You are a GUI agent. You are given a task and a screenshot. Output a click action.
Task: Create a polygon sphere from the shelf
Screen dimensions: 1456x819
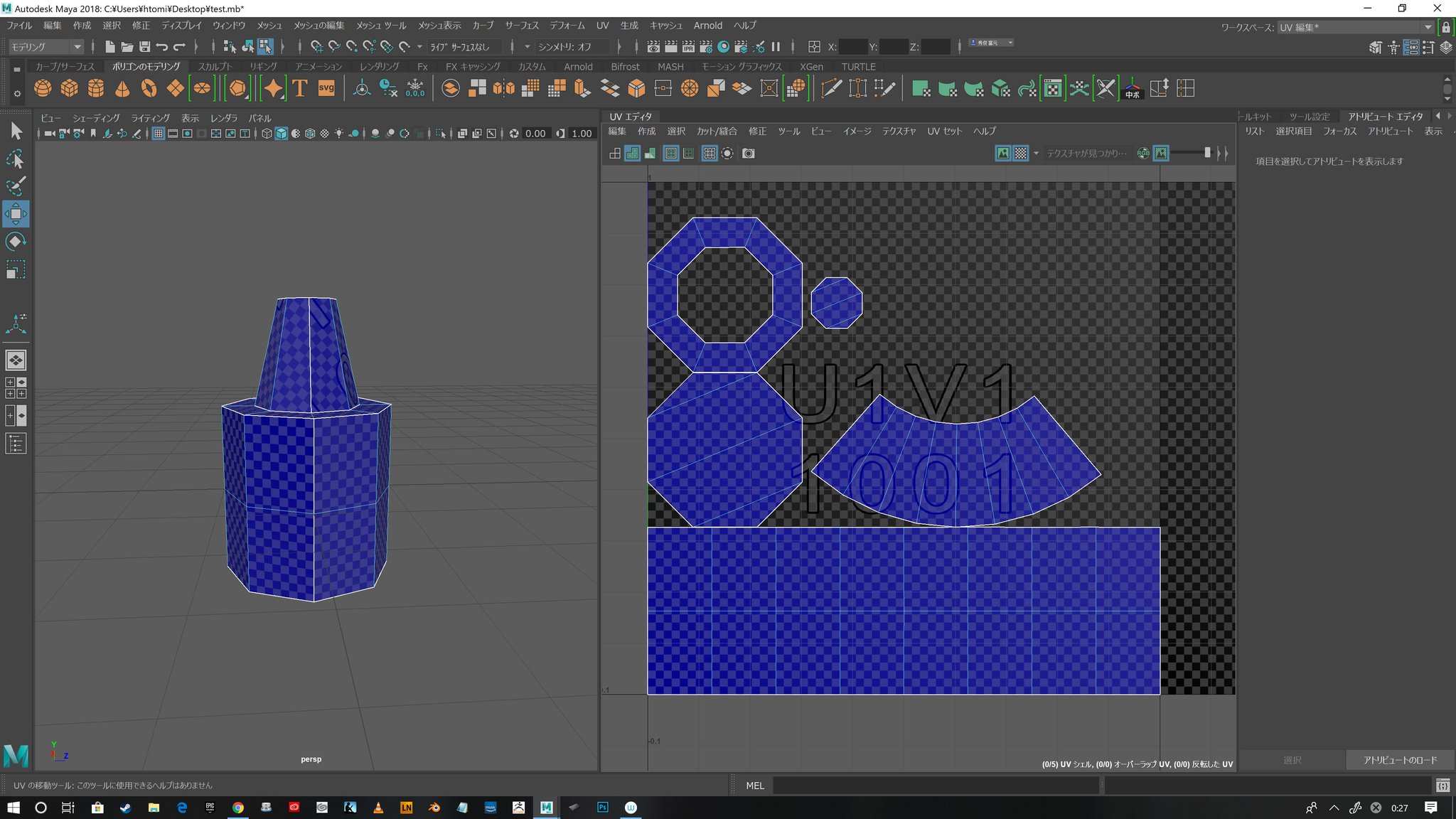click(x=43, y=88)
